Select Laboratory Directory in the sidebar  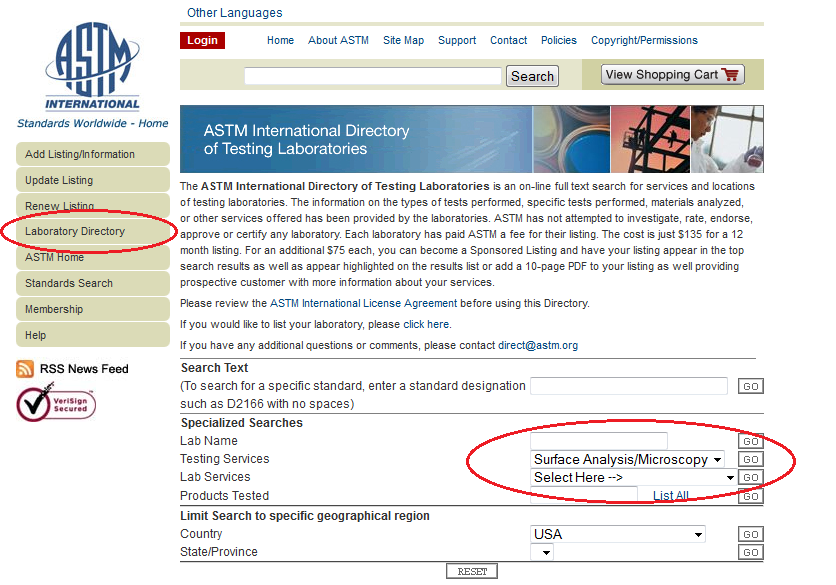click(x=75, y=229)
